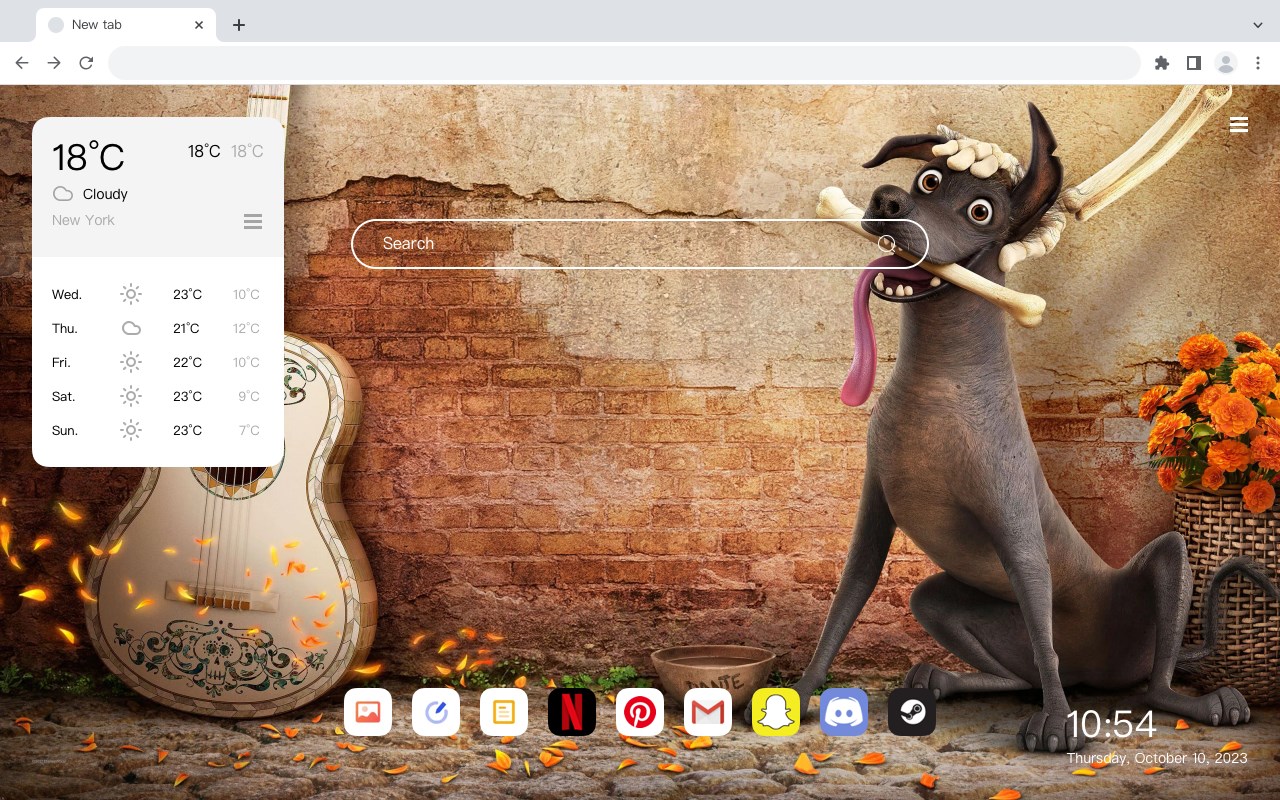This screenshot has width=1280, height=800.
Task: Open the Photos shortcut icon
Action: click(x=368, y=712)
